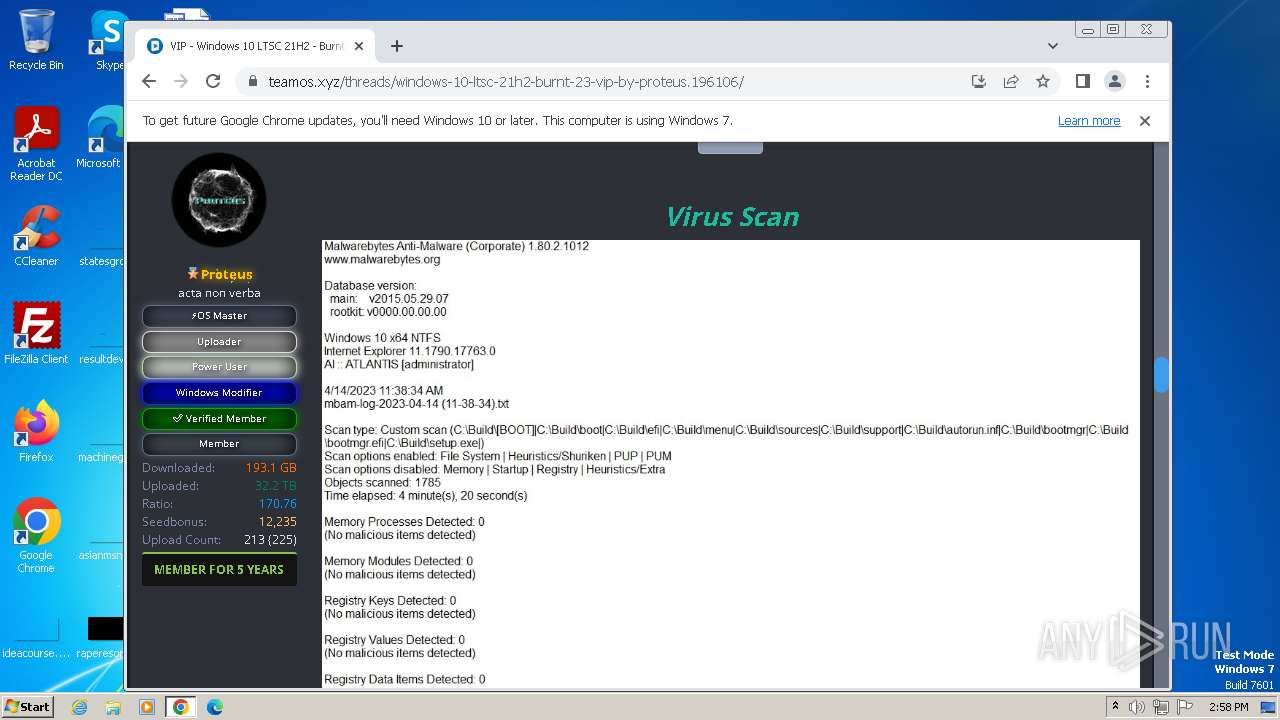
Task: Click Objects scanned: 1785 line
Action: [x=382, y=483]
